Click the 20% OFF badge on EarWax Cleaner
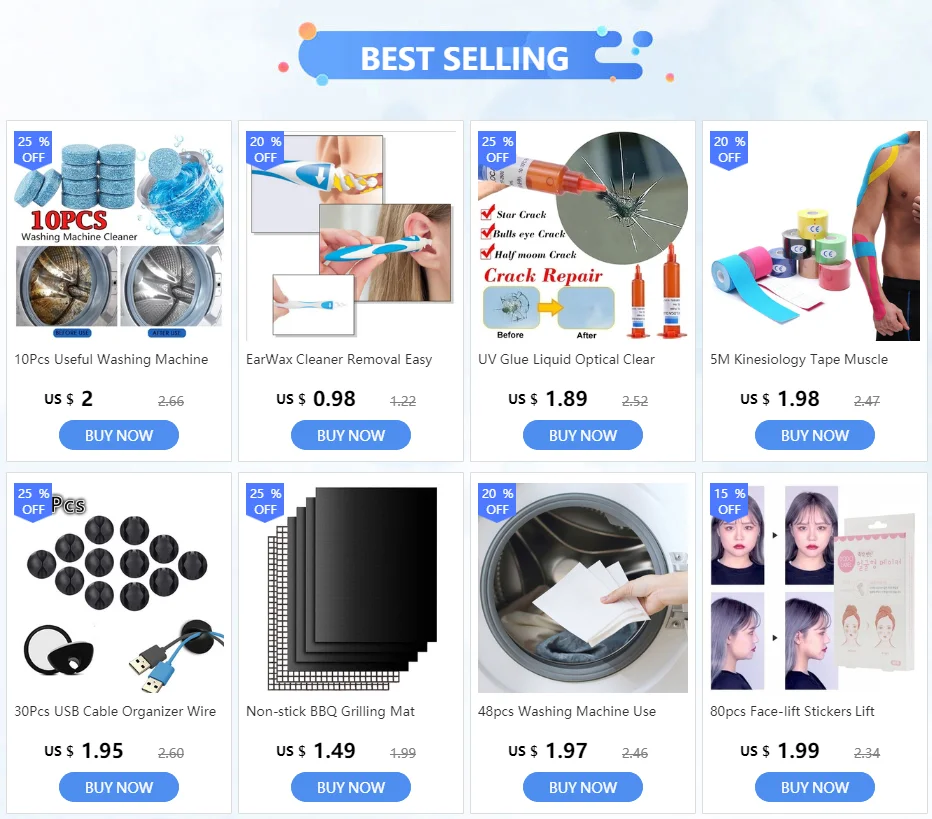The image size is (932, 819). coord(265,150)
